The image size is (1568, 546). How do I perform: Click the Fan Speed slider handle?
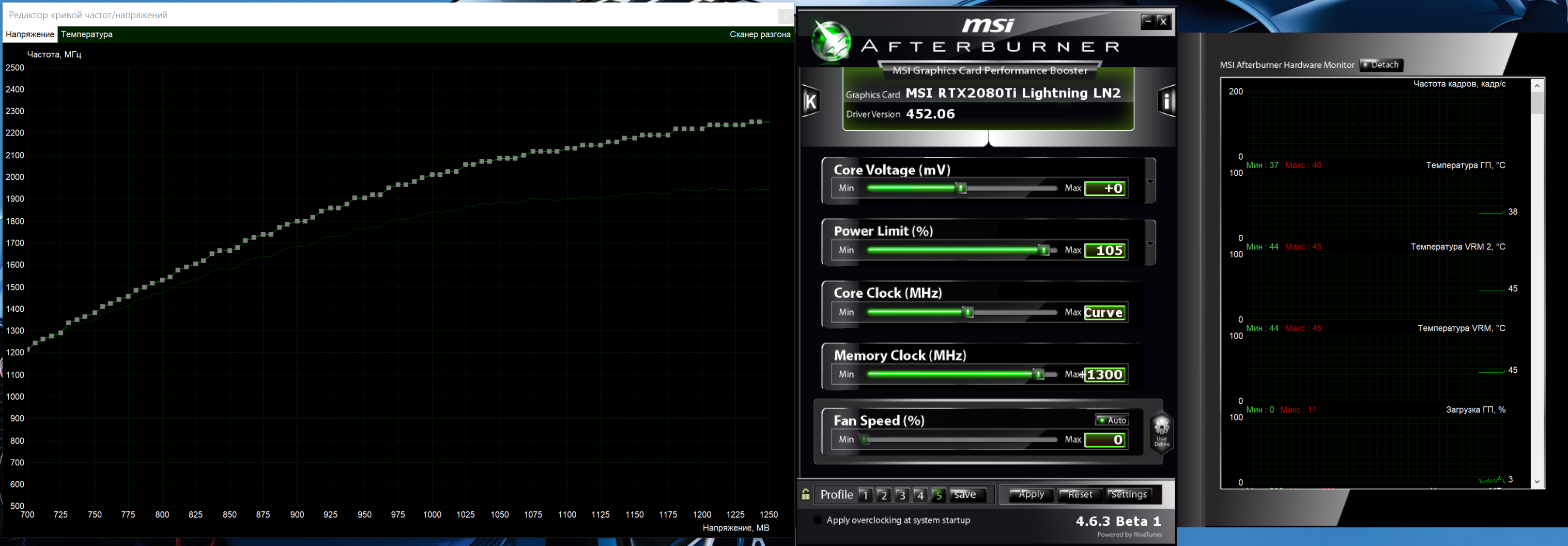pos(865,439)
